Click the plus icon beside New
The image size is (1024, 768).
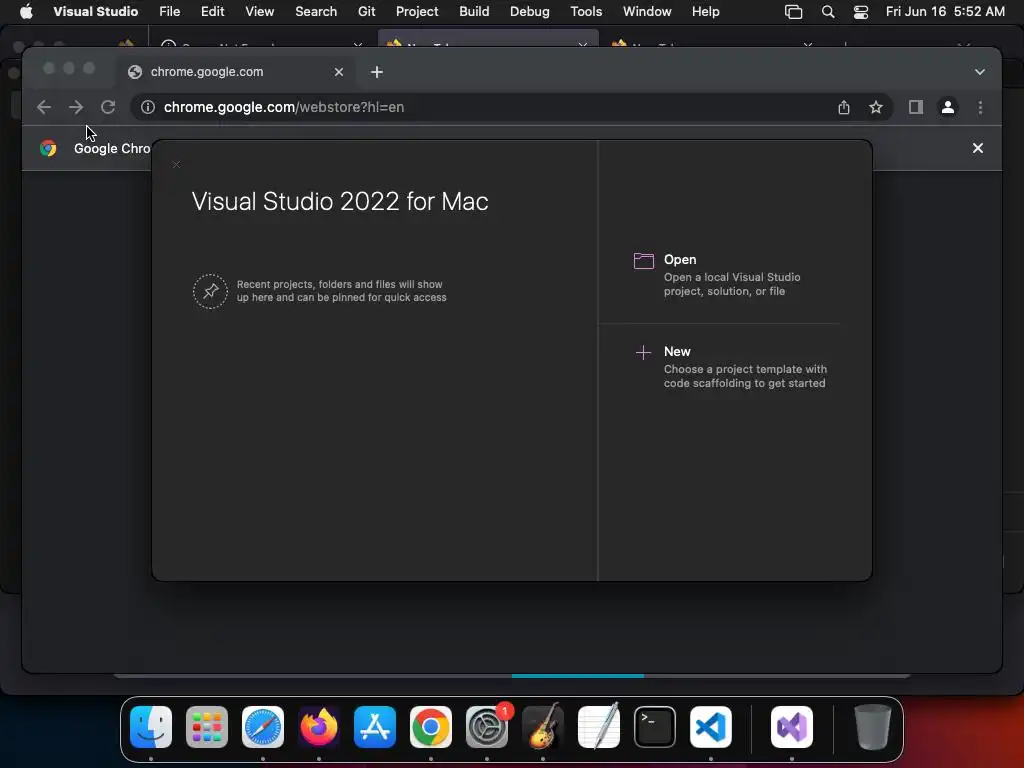[x=643, y=353]
